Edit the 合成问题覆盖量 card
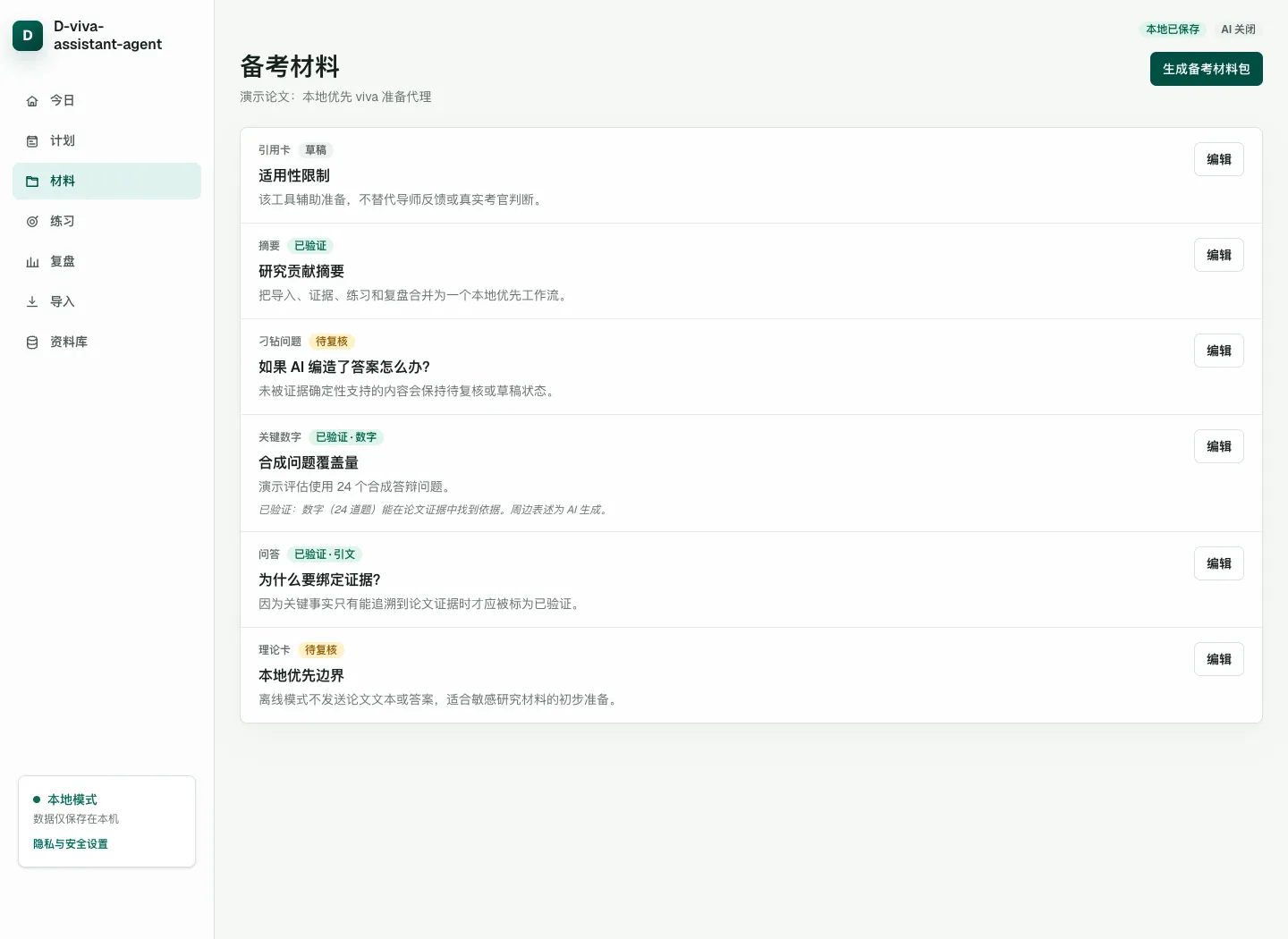1288x939 pixels. [1218, 446]
